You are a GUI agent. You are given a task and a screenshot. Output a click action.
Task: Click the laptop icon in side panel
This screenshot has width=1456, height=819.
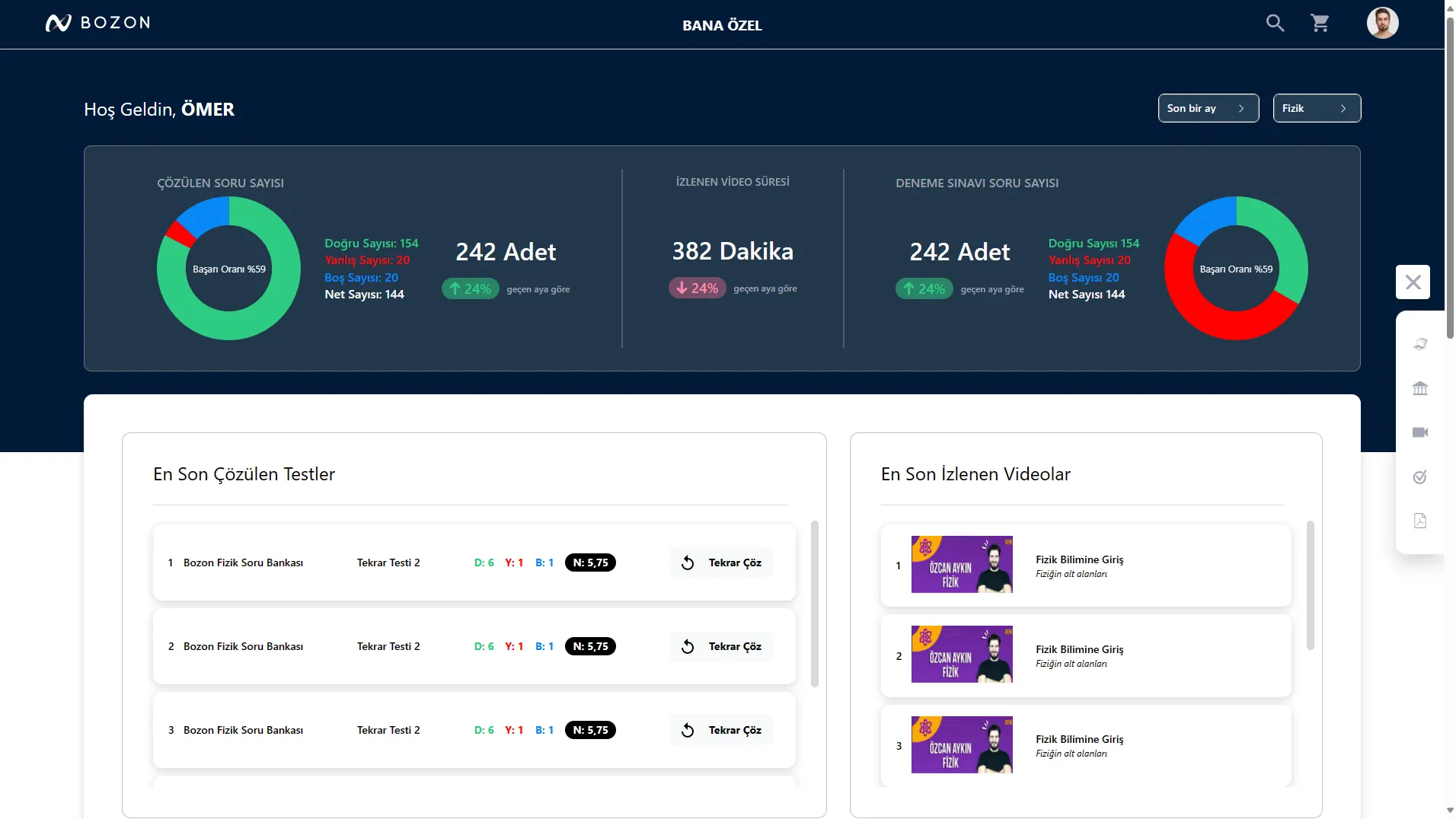pyautogui.click(x=1419, y=344)
